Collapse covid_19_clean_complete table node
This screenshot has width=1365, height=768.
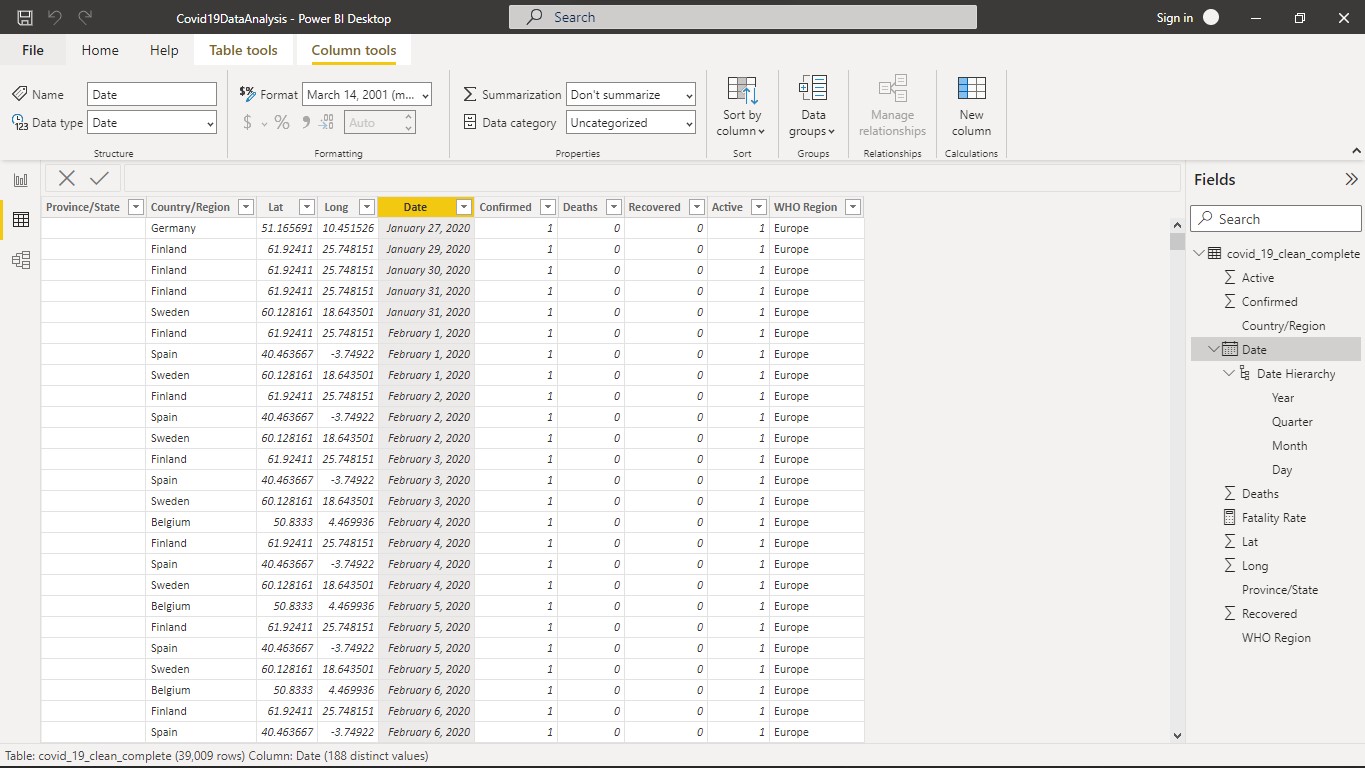1199,253
